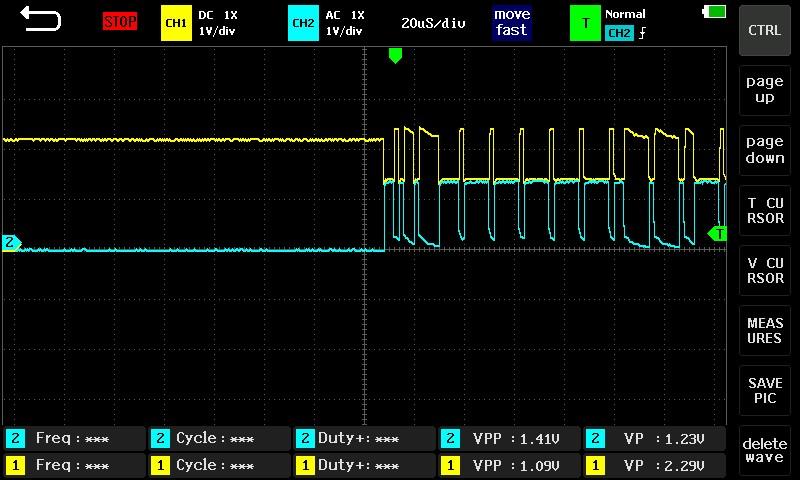Toggle the trigger edge slope symbol
Screen dimensions: 800x480
[642, 33]
